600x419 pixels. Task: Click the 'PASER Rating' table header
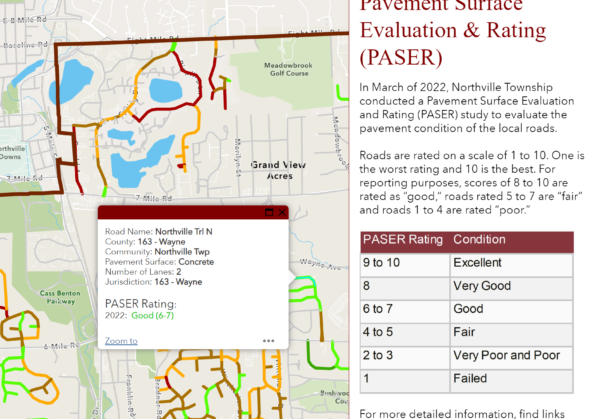click(x=403, y=240)
